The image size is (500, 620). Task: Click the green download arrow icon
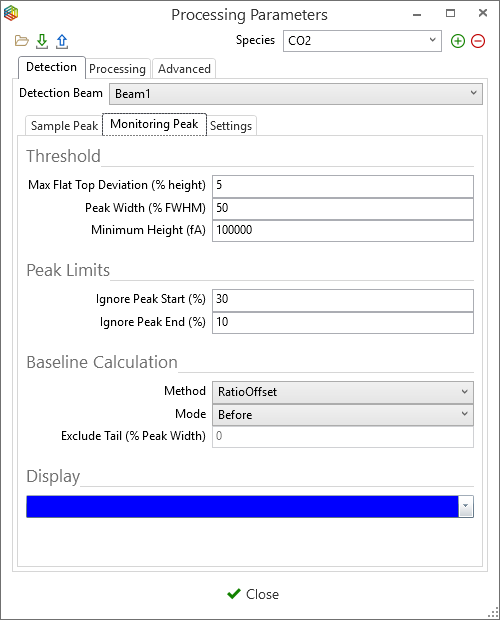pos(42,41)
